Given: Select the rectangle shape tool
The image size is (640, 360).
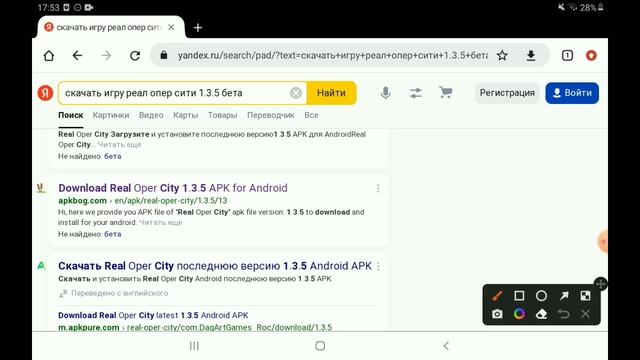Looking at the screenshot, I should [x=519, y=296].
